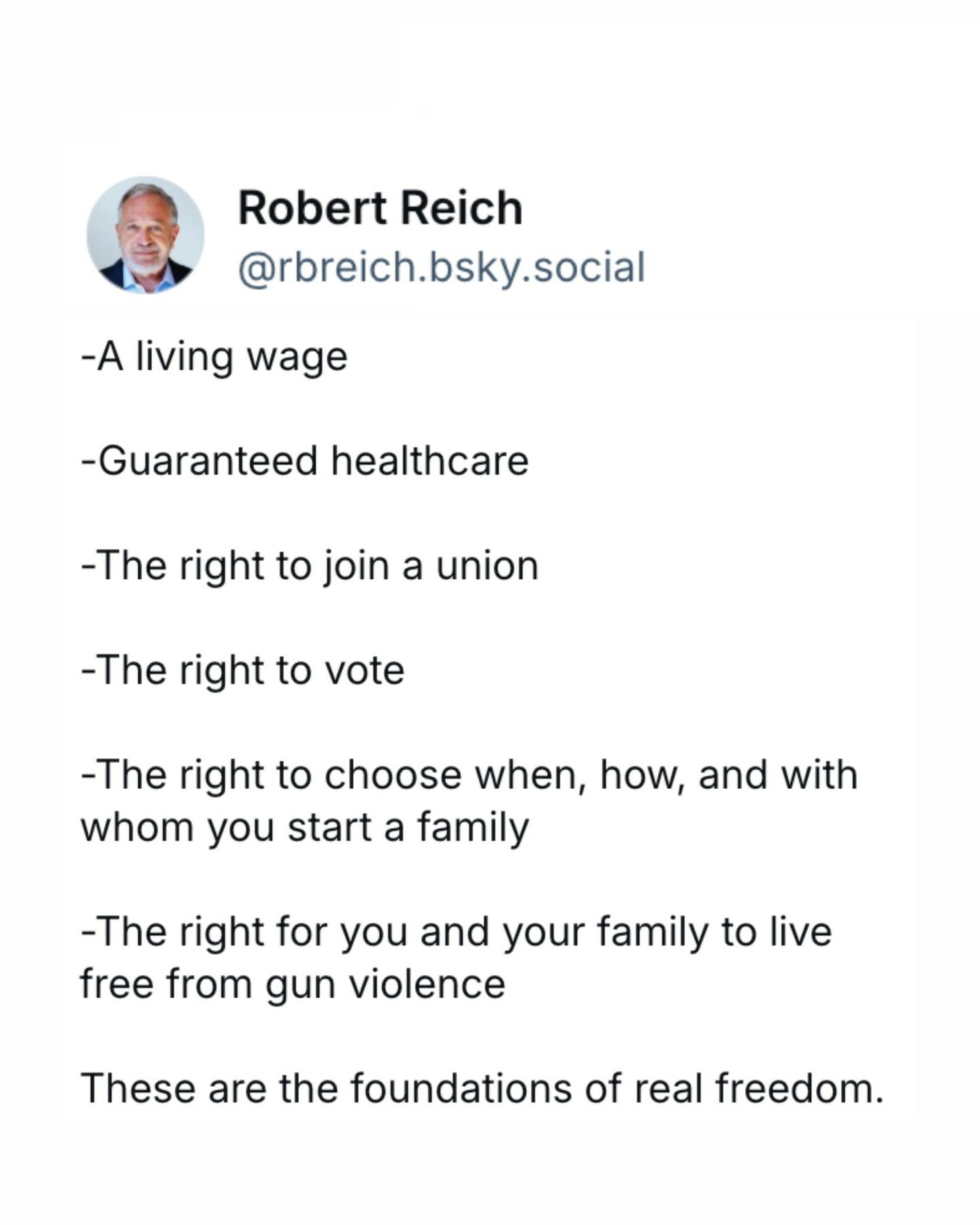Click the "free from gun violence" line
The image size is (980, 1225).
click(293, 984)
